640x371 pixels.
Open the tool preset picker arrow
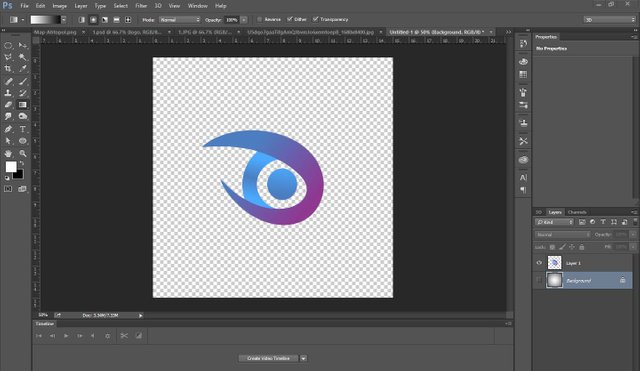coord(23,20)
